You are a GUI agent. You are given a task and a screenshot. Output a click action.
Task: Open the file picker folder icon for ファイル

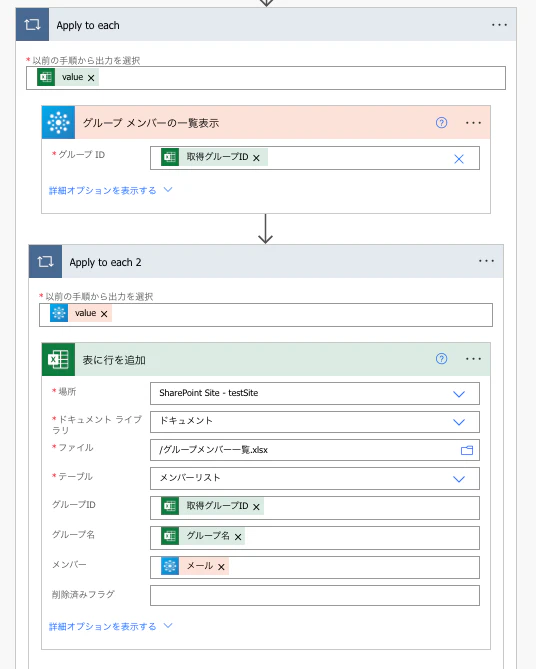point(467,450)
